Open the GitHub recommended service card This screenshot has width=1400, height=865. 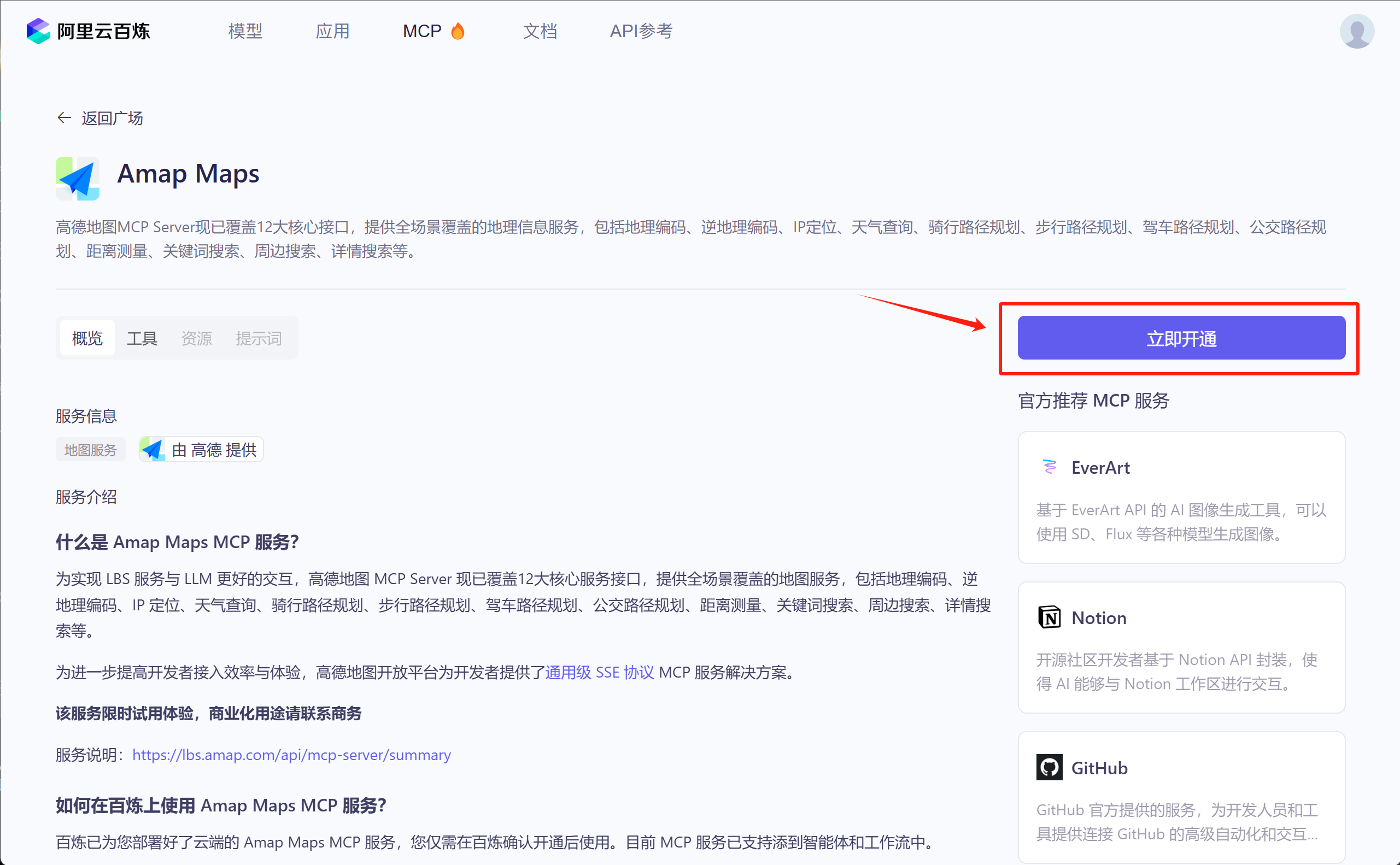[x=1181, y=797]
